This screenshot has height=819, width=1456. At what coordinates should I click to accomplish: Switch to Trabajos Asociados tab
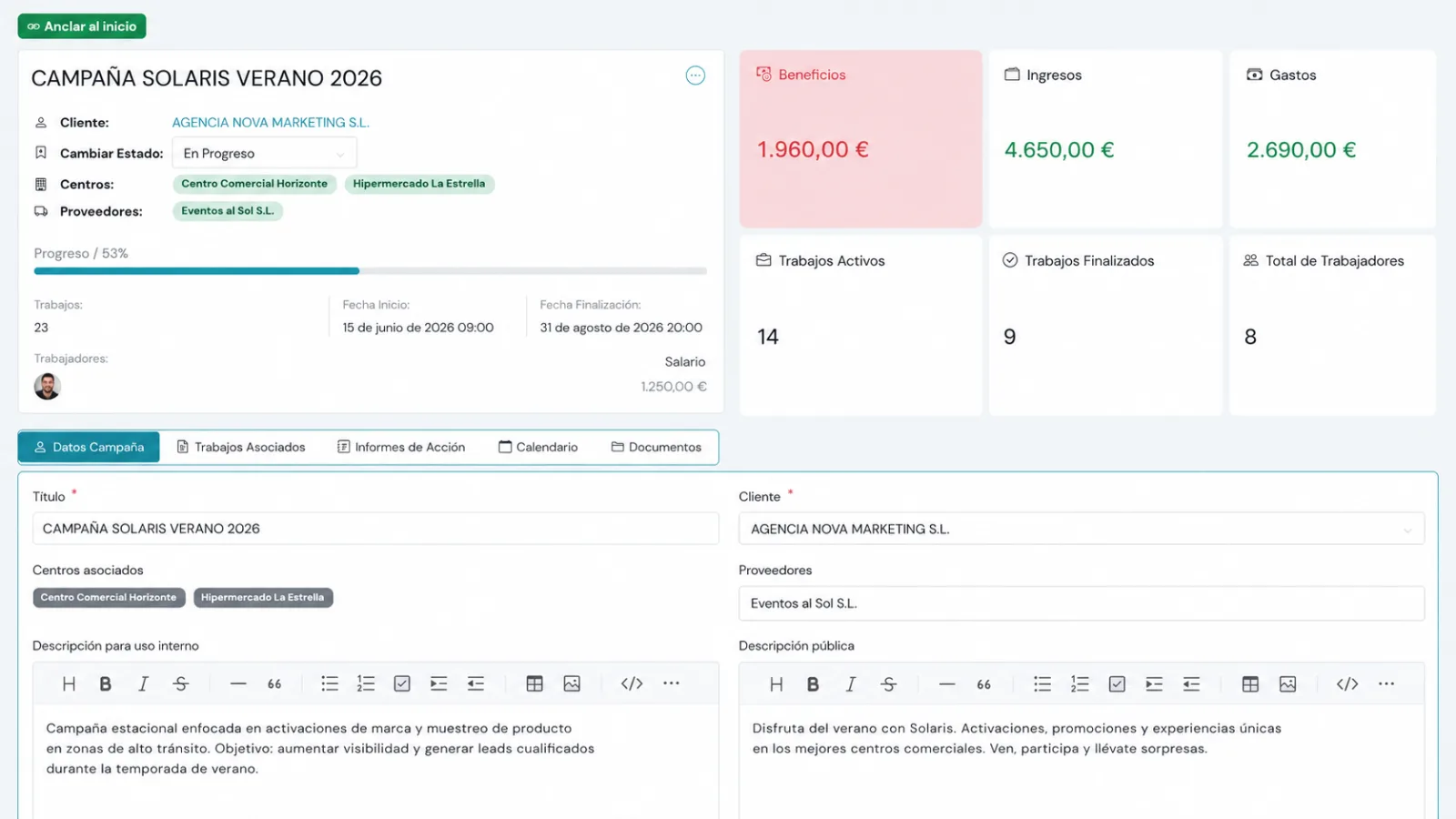pyautogui.click(x=241, y=447)
